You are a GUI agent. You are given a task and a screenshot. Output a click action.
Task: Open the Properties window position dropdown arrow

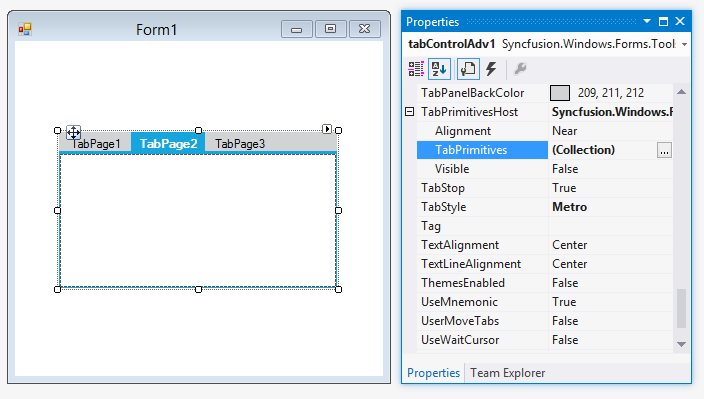click(x=647, y=21)
